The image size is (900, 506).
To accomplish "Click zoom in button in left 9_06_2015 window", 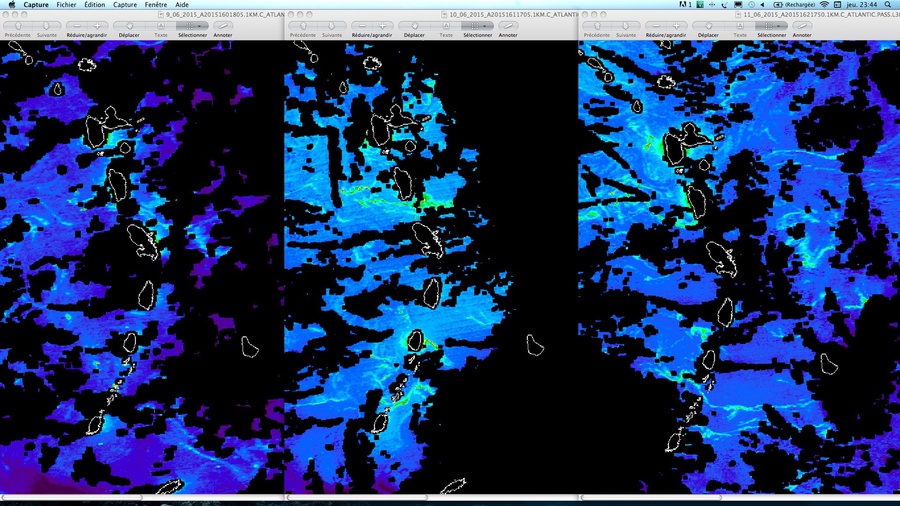I will tap(95, 25).
